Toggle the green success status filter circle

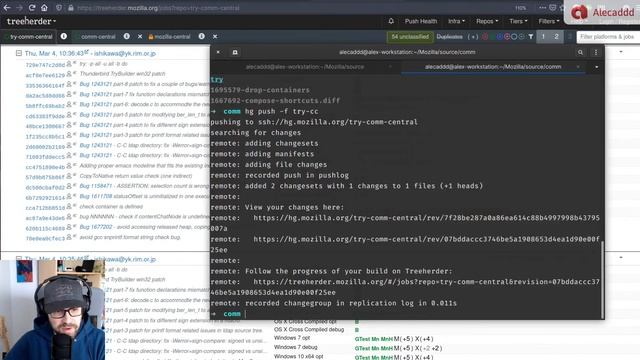coord(492,37)
